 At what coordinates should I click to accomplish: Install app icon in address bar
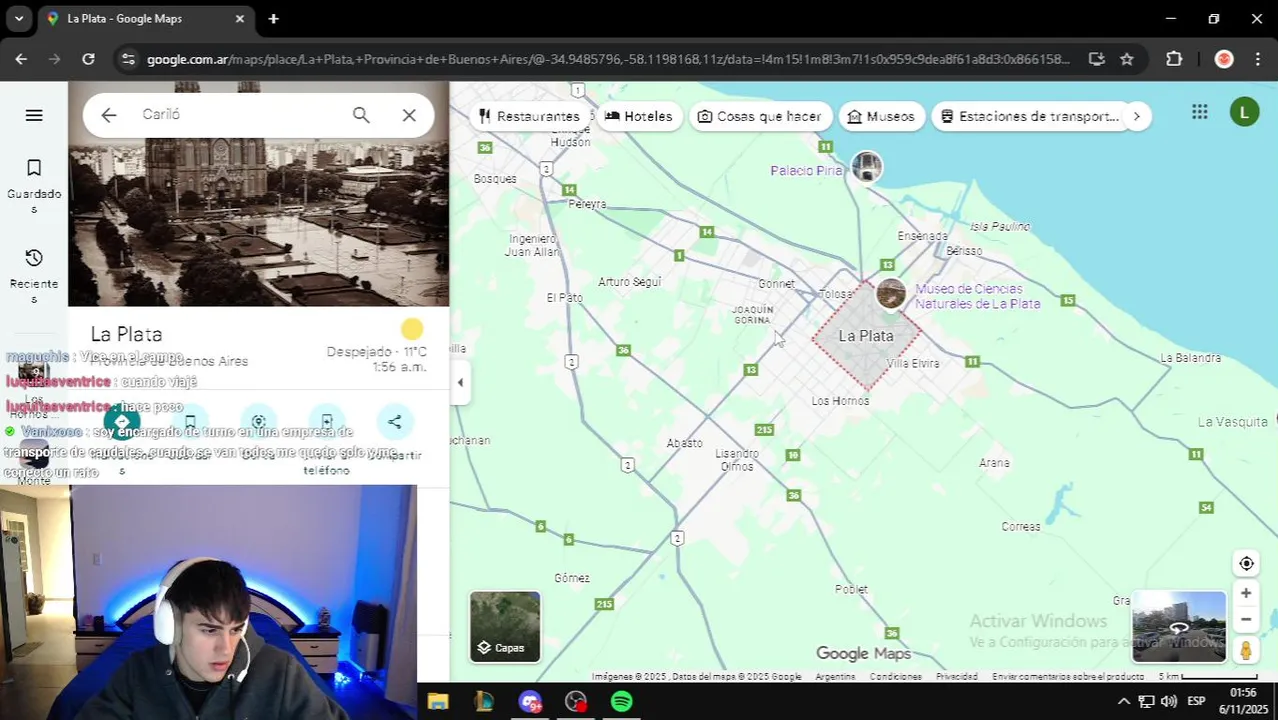1096,59
